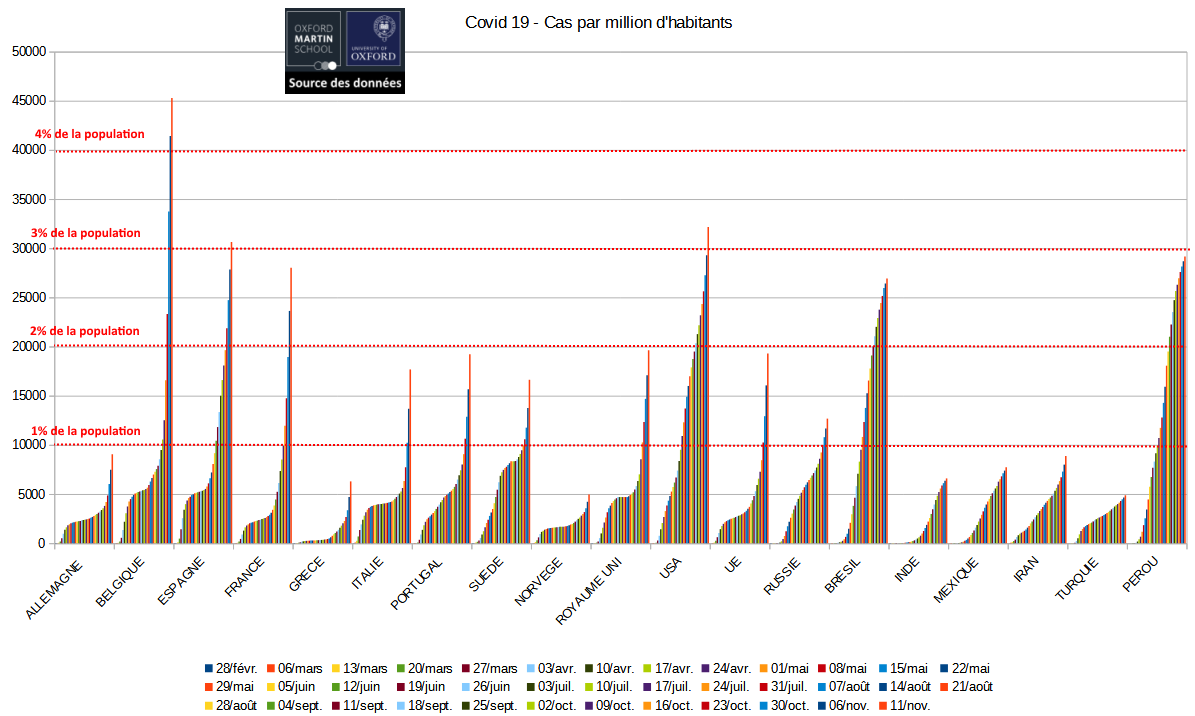The height and width of the screenshot is (716, 1195).
Task: Select the BELGIQUE axis label
Action: [122, 582]
